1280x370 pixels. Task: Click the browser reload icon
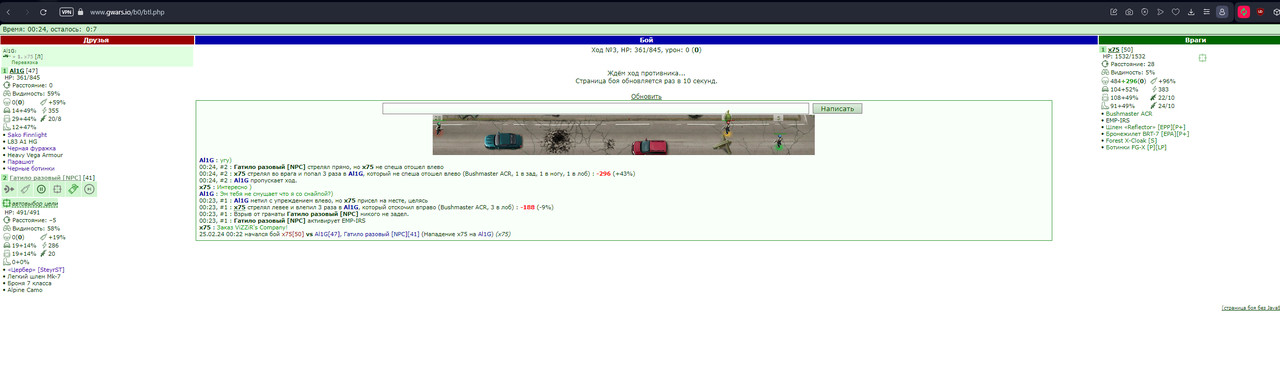[43, 12]
